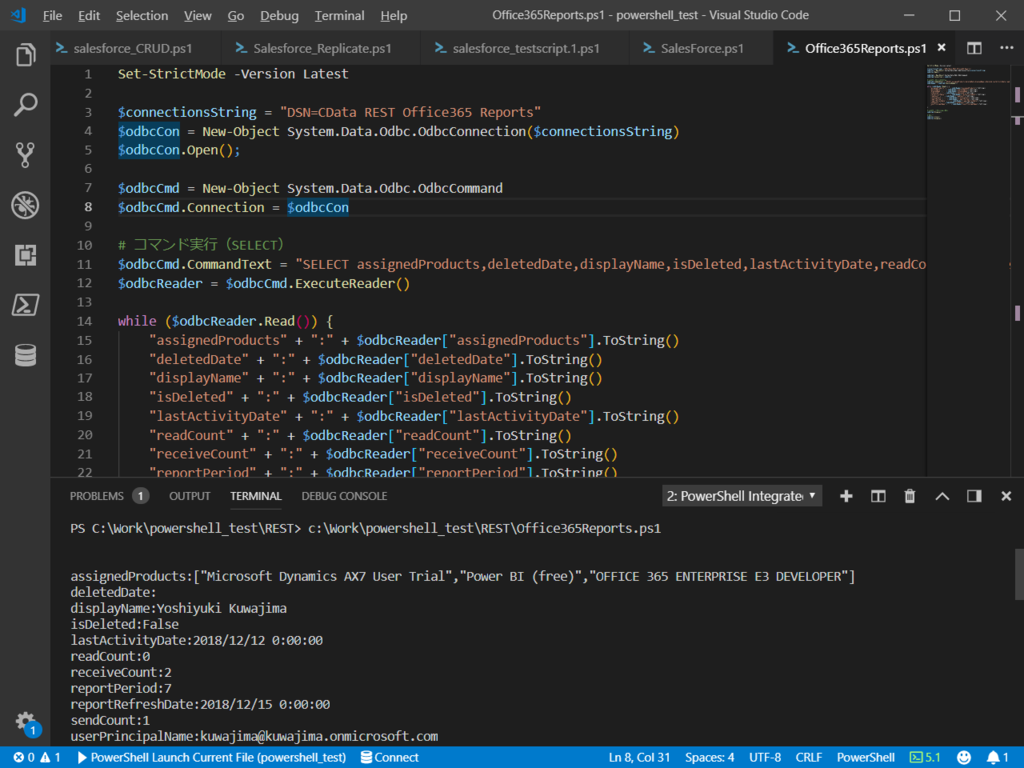Image resolution: width=1024 pixels, height=768 pixels.
Task: Open the Debug menu
Action: (279, 16)
